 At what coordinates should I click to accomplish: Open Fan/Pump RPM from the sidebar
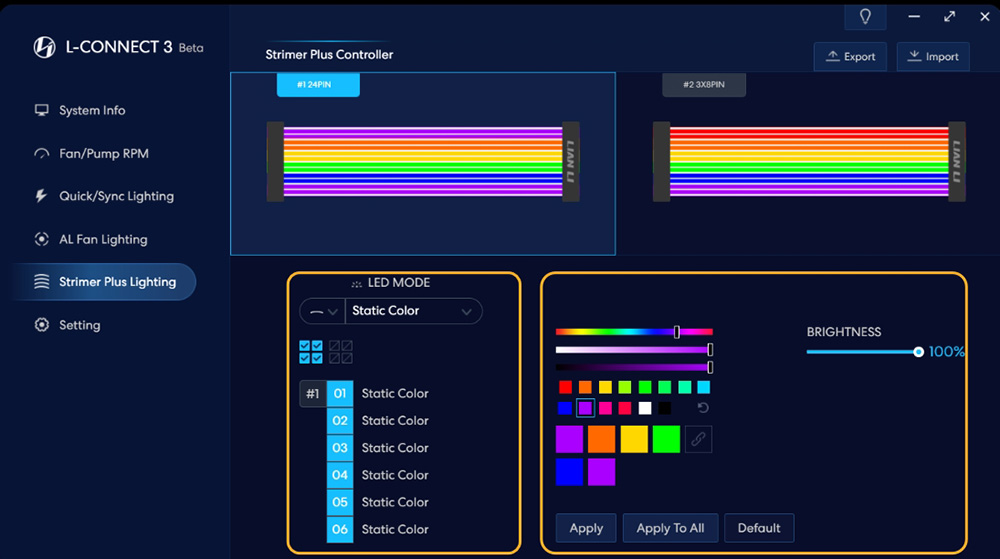(103, 154)
